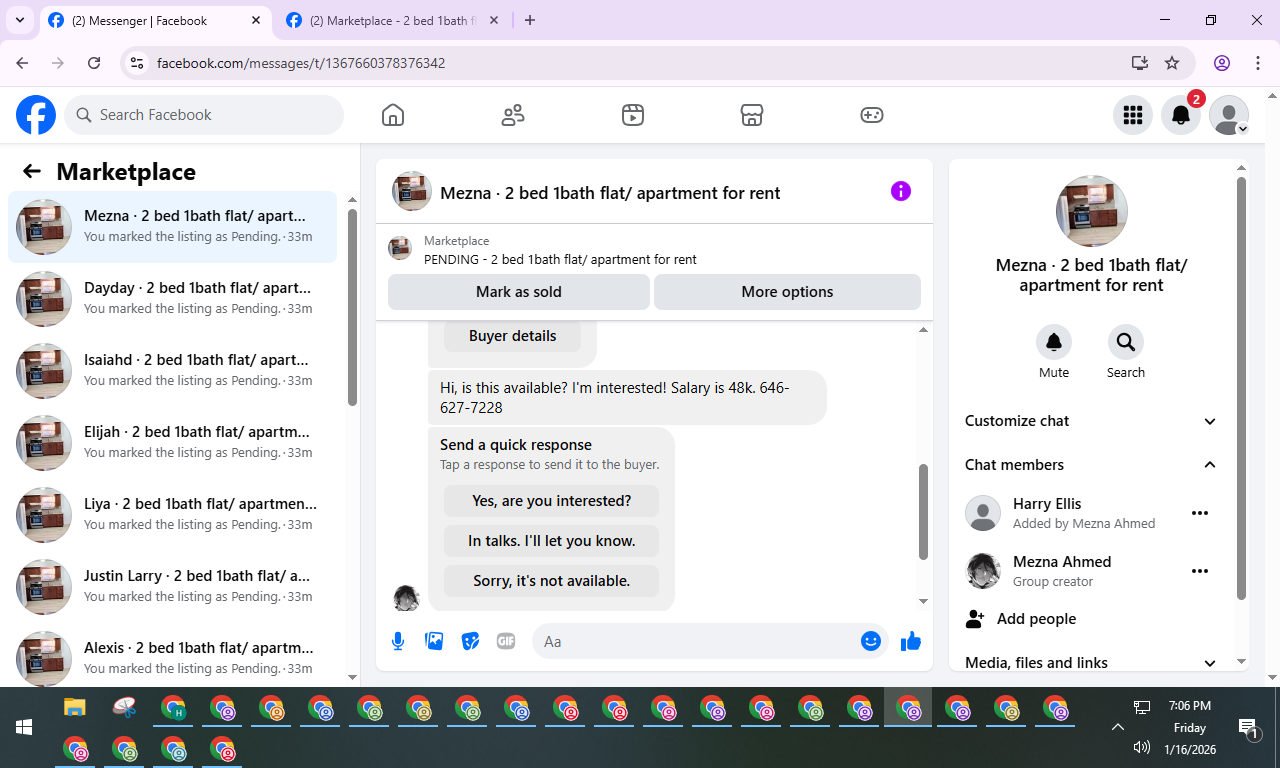The image size is (1280, 768).
Task: Open the Chrome profile icon in toolbar
Action: pos(1222,63)
